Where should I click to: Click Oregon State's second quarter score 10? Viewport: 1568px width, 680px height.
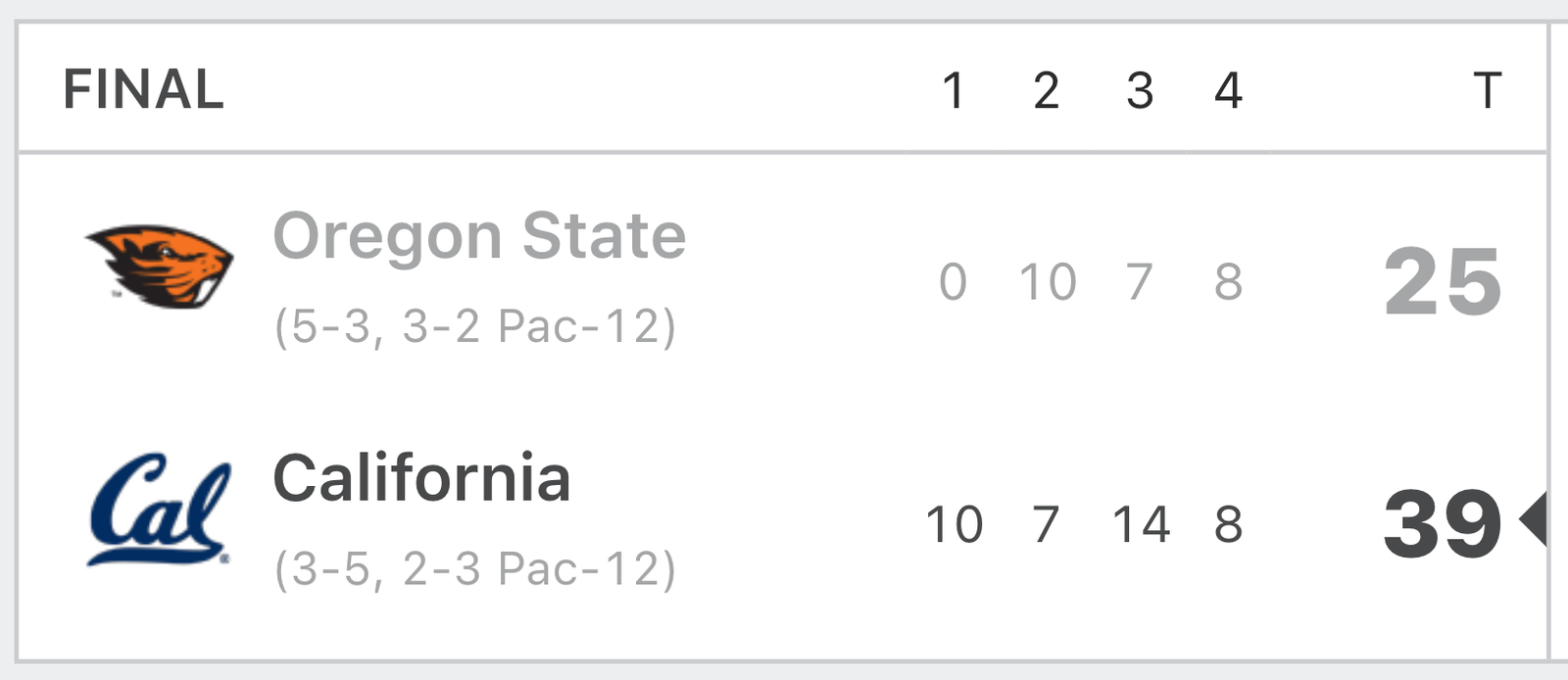[x=1048, y=282]
